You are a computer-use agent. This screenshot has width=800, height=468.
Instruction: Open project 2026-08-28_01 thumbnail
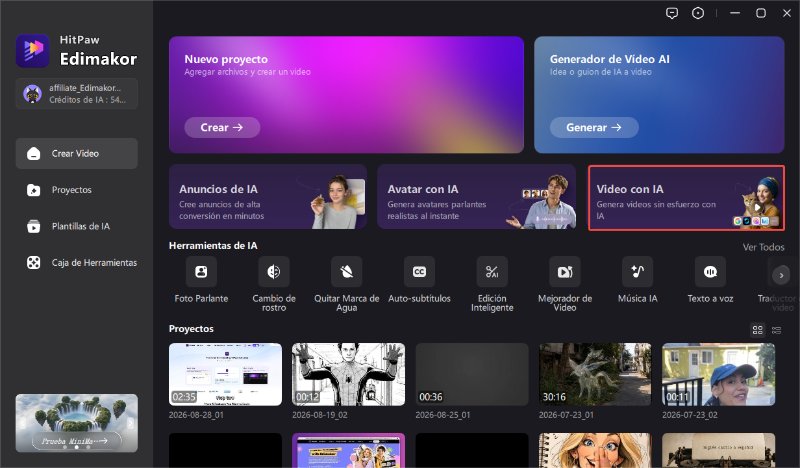tap(225, 375)
